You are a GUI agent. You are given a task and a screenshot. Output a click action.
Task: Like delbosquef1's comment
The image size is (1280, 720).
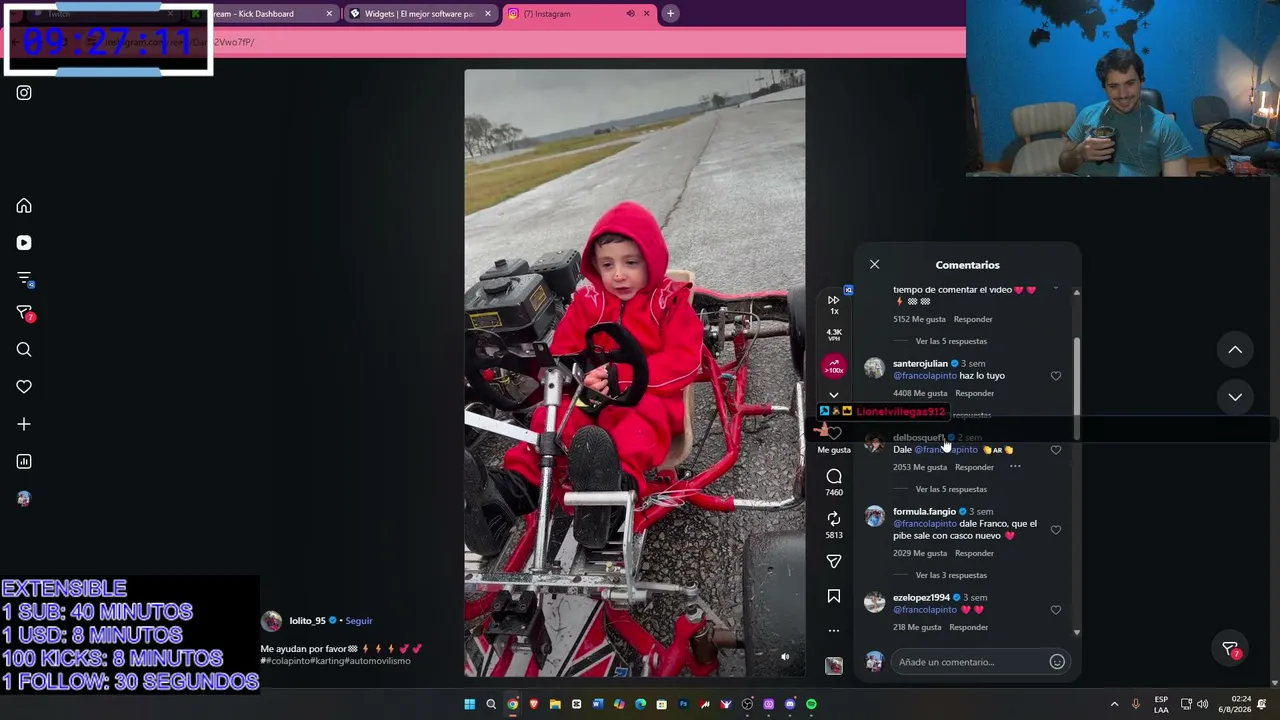(1056, 450)
